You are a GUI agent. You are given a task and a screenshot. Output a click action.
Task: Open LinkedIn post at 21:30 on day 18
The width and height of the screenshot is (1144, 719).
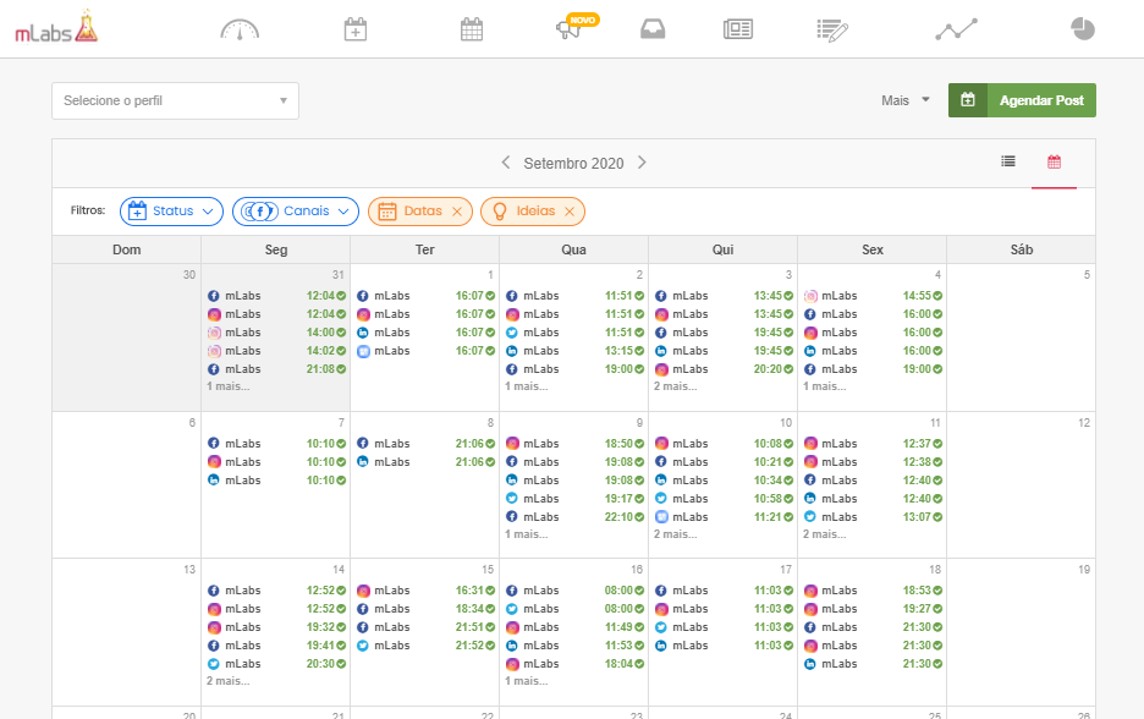coord(873,664)
